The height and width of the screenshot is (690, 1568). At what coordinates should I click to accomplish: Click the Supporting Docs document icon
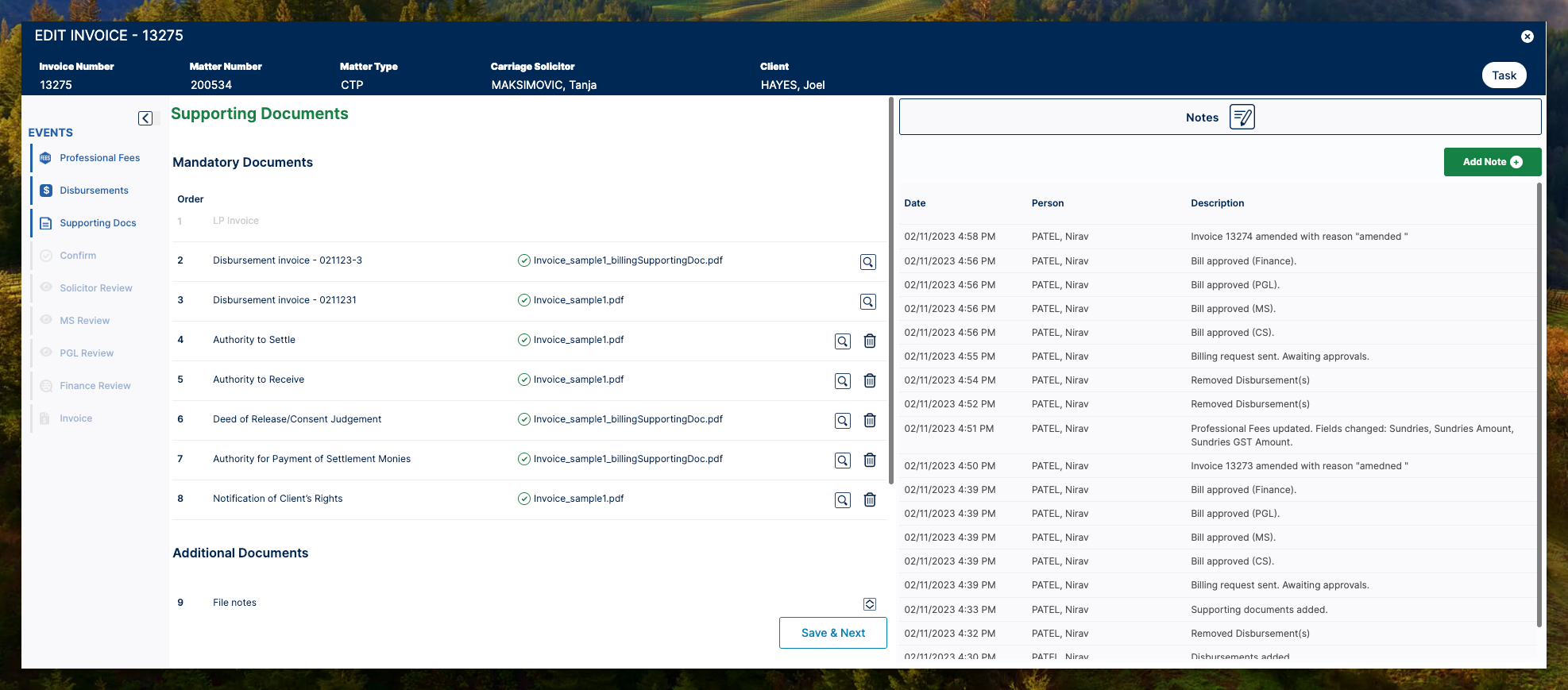(x=46, y=223)
